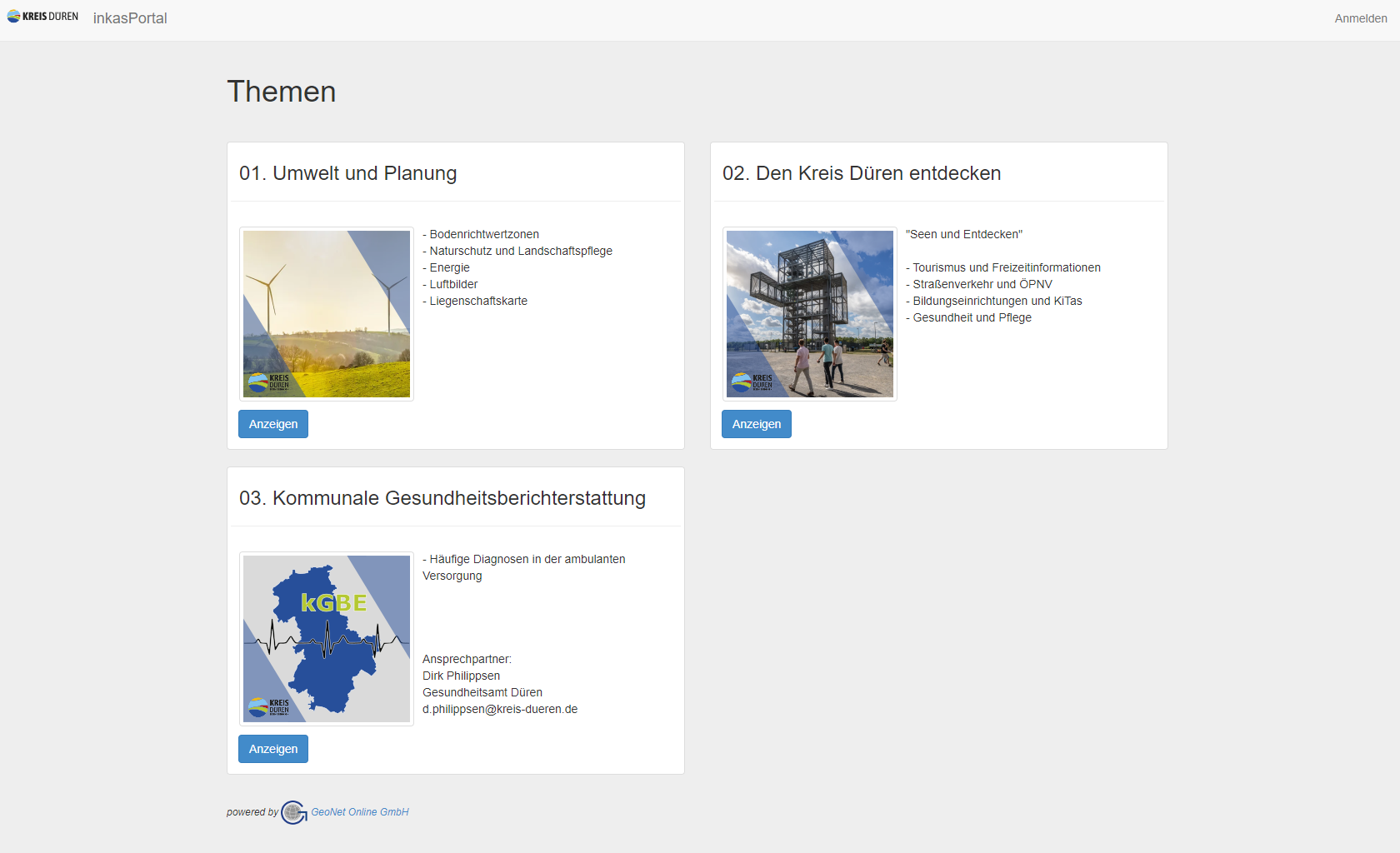Click the '03. Kommunale Gesundheitsberichterstattung' heading

click(442, 498)
